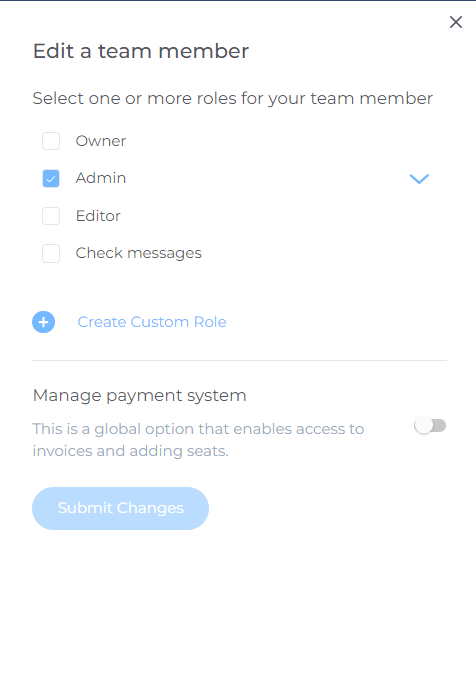Click the divider line below Create Custom Role
Screen dimensions: 476x686
[239, 360]
